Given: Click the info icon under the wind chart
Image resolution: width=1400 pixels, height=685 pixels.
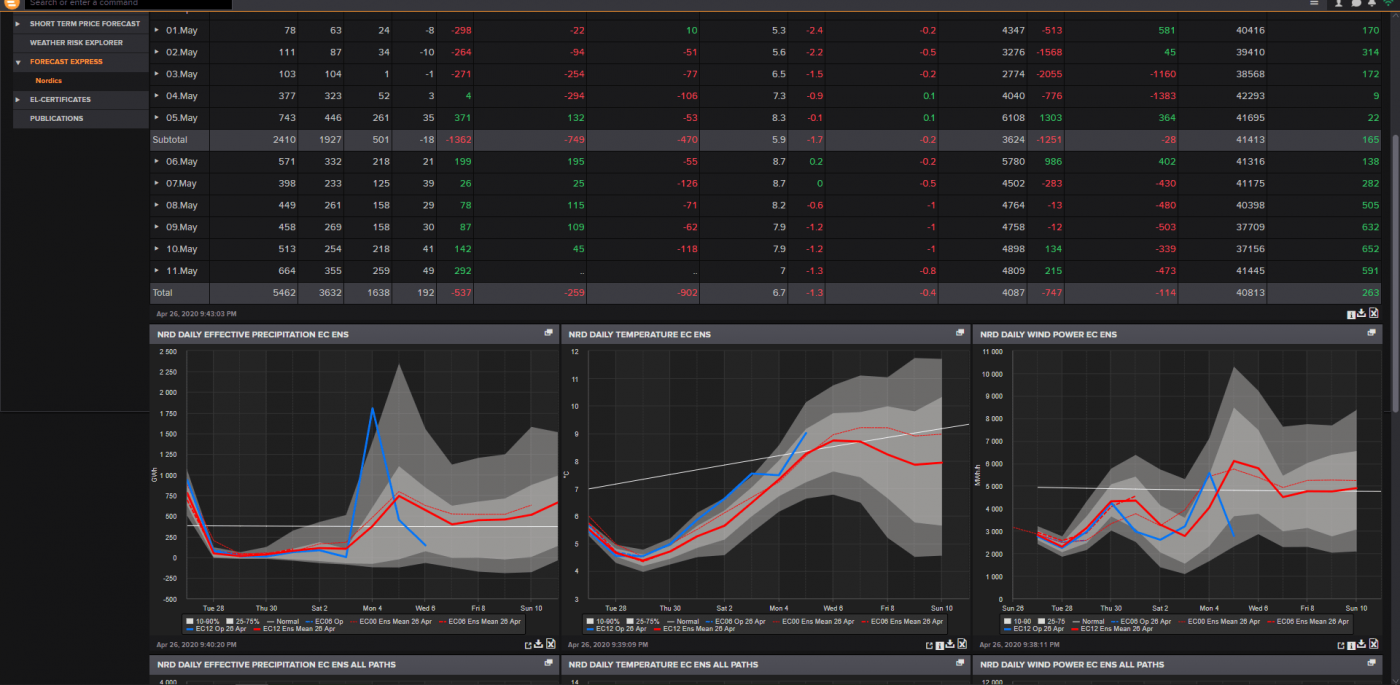Looking at the screenshot, I should pos(1351,644).
